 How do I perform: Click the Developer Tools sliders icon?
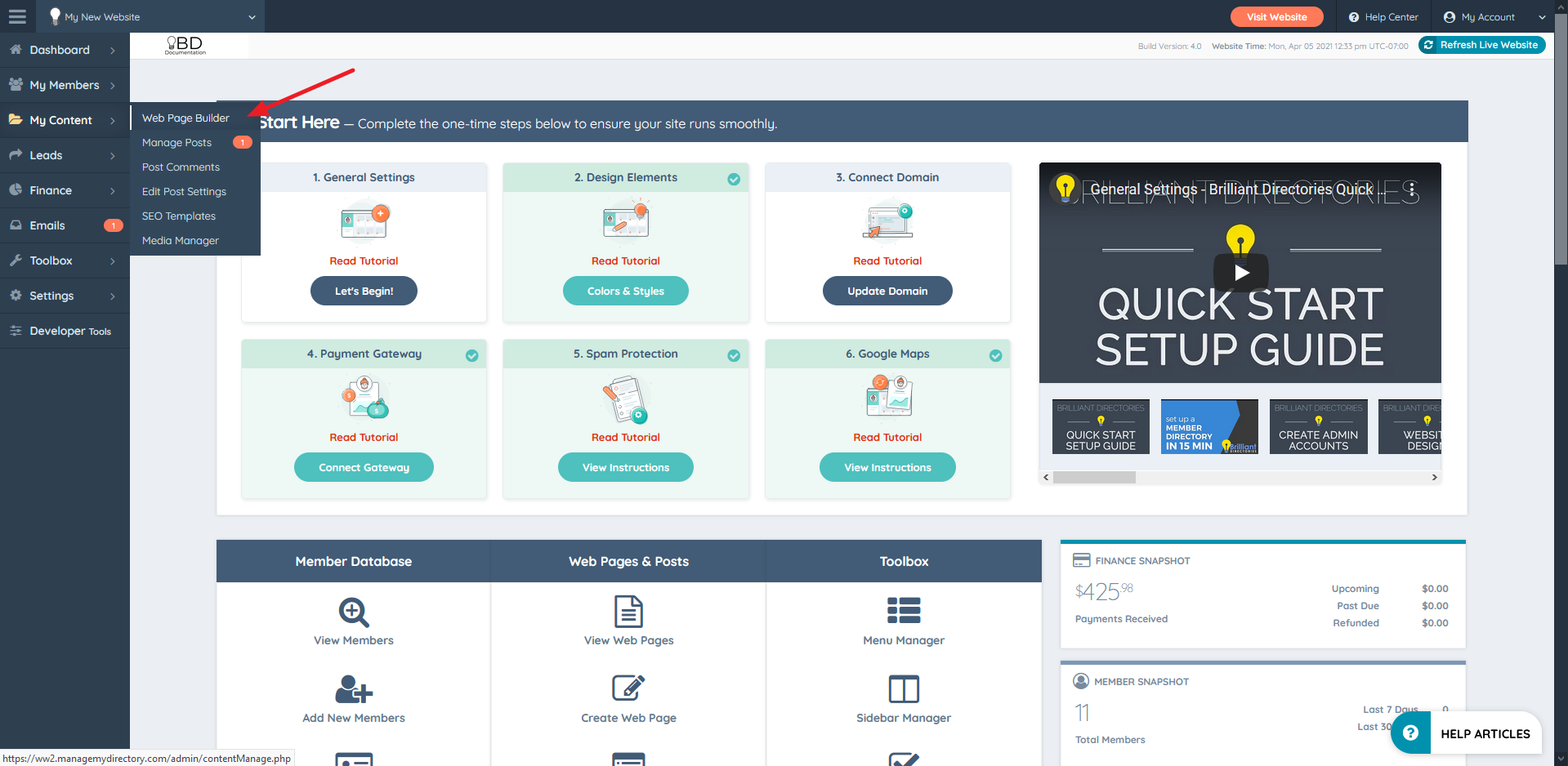(16, 331)
